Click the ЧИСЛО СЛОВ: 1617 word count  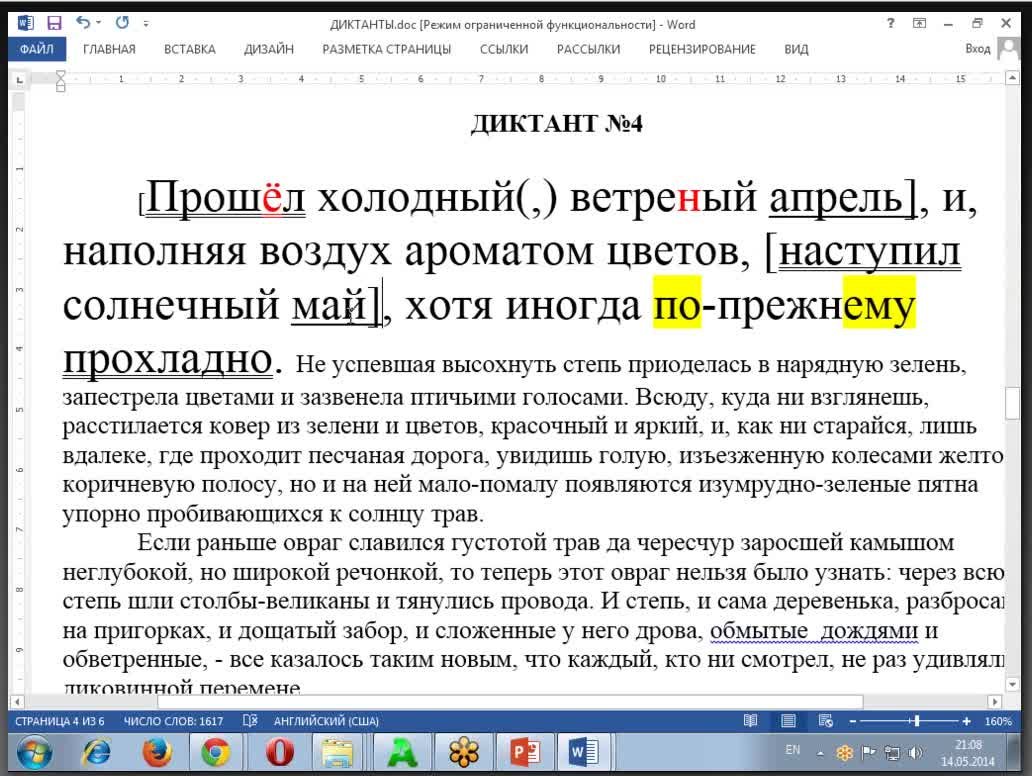coord(173,721)
